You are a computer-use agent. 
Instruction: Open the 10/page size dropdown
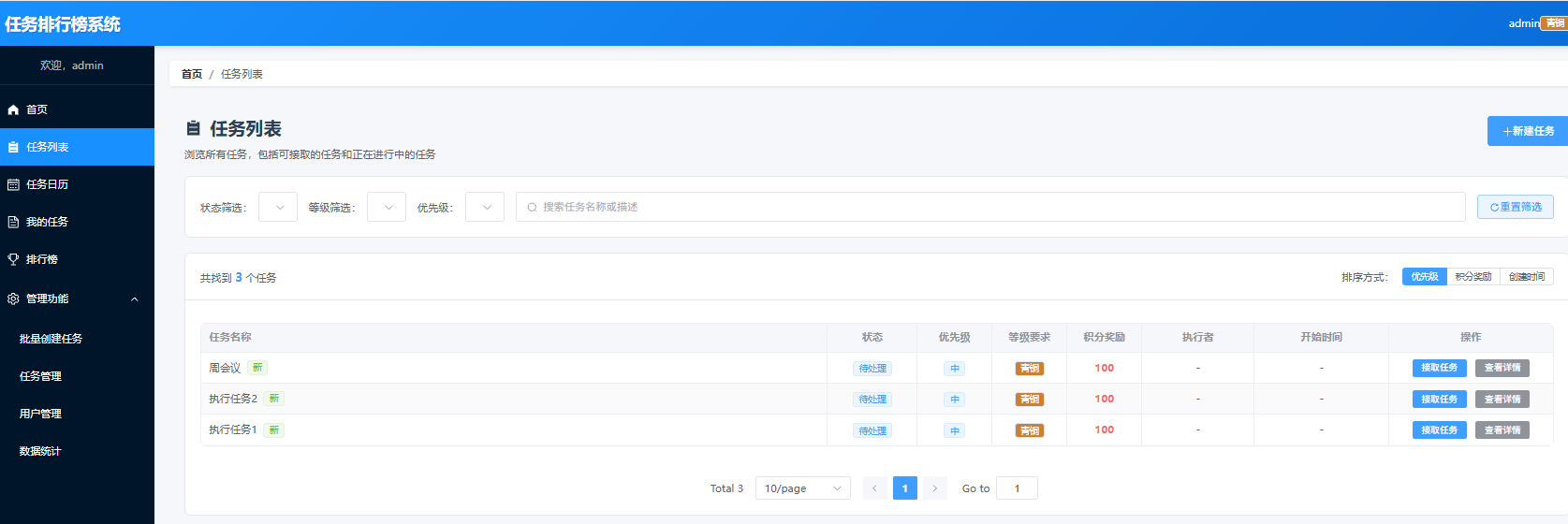[x=803, y=488]
